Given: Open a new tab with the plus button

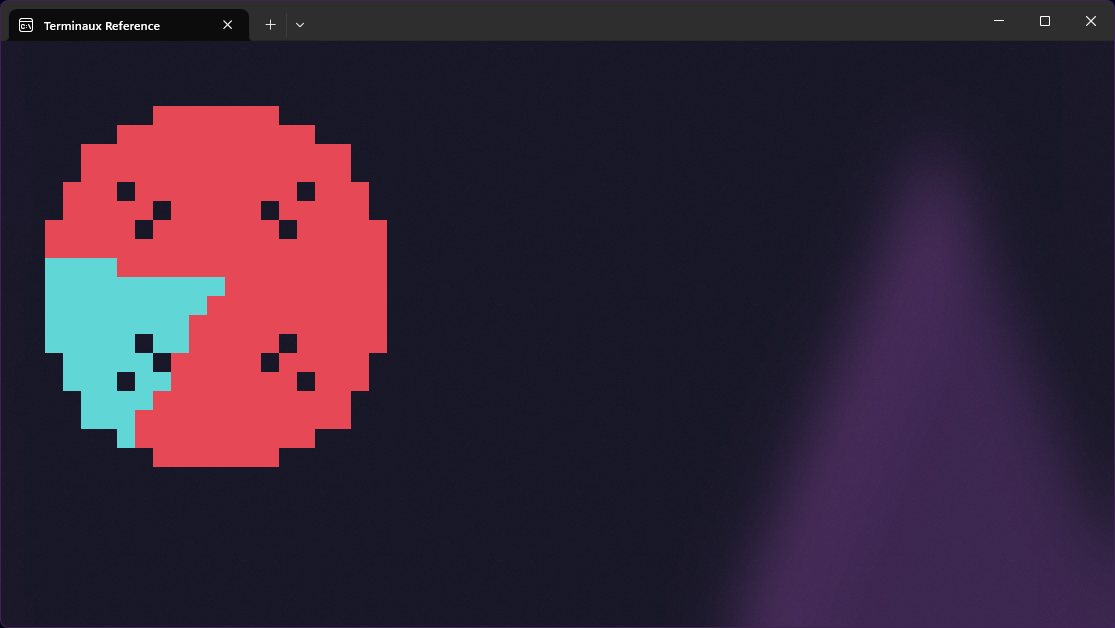Looking at the screenshot, I should [x=270, y=25].
